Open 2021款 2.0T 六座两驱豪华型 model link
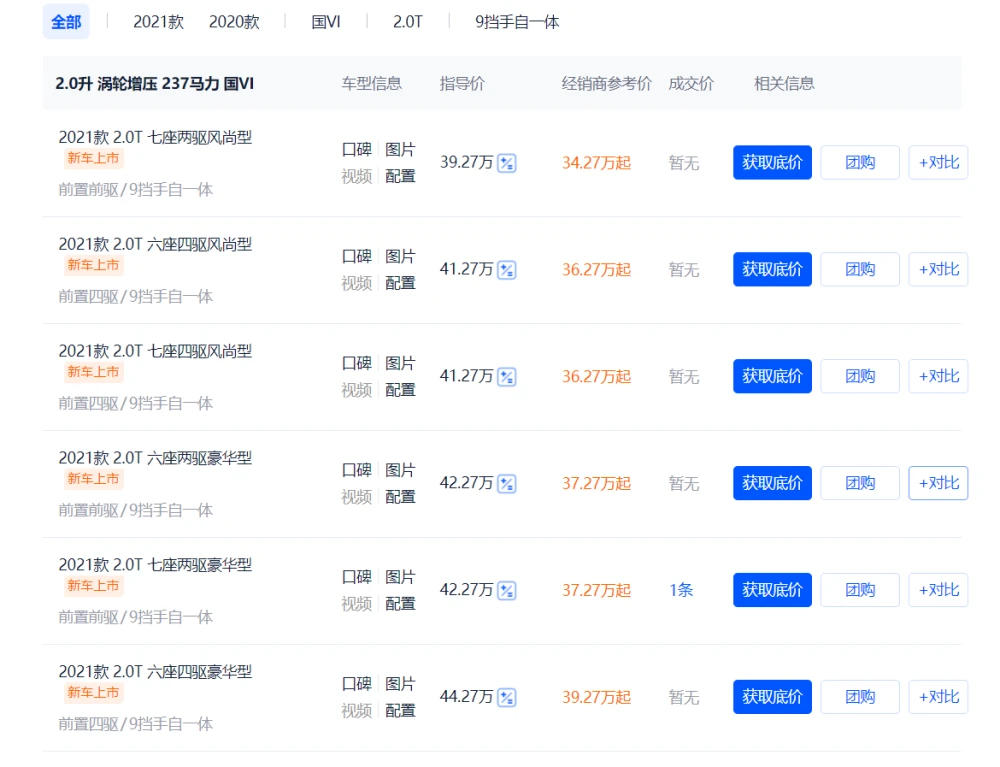The width and height of the screenshot is (1000, 767). tap(155, 458)
